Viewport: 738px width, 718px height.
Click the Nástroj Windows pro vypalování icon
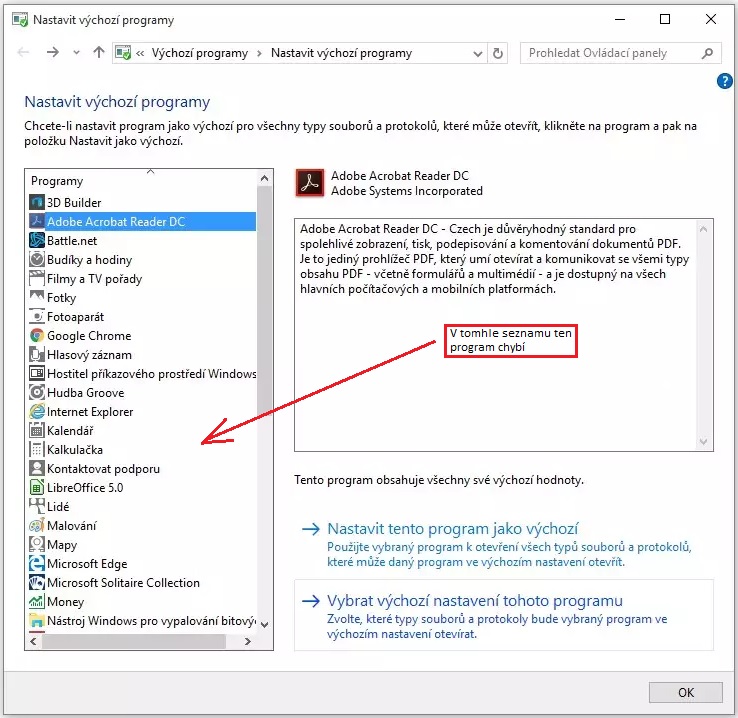(37, 621)
